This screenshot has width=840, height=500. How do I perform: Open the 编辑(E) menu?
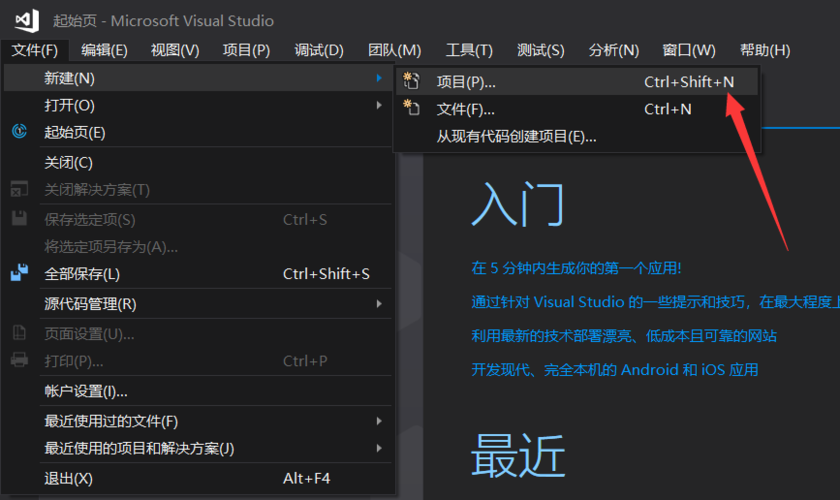pos(104,50)
